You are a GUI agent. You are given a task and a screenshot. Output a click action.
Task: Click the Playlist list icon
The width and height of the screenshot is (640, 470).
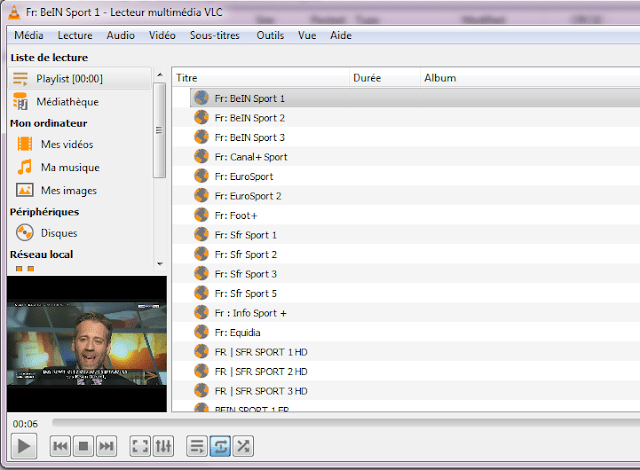[20, 78]
